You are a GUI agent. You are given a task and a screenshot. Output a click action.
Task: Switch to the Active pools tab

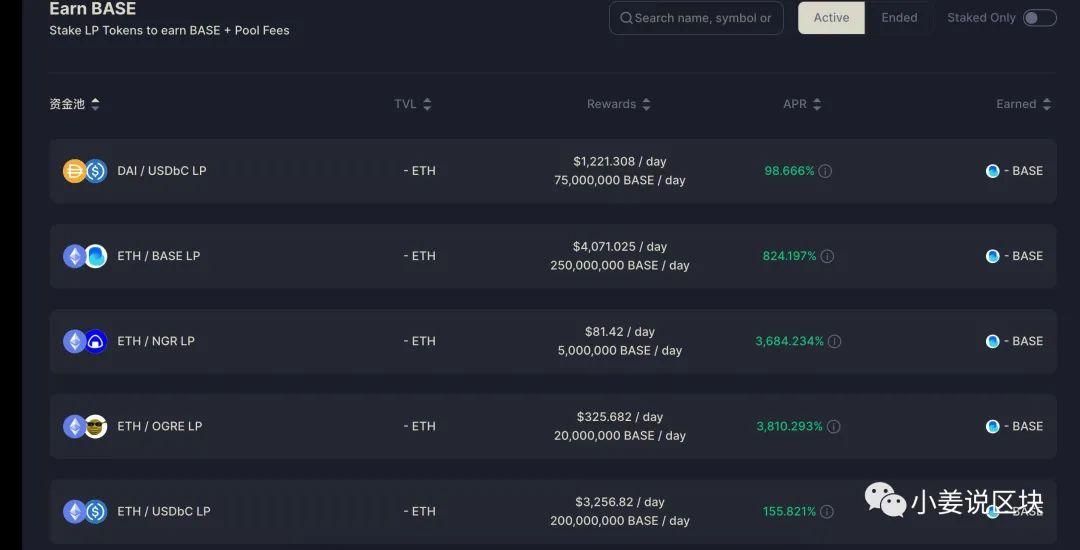tap(831, 18)
